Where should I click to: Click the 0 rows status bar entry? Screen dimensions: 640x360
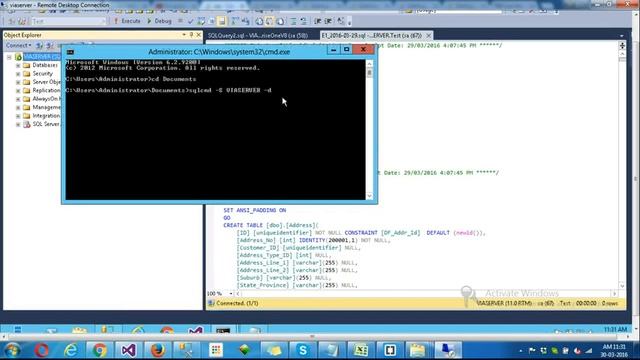(610, 303)
